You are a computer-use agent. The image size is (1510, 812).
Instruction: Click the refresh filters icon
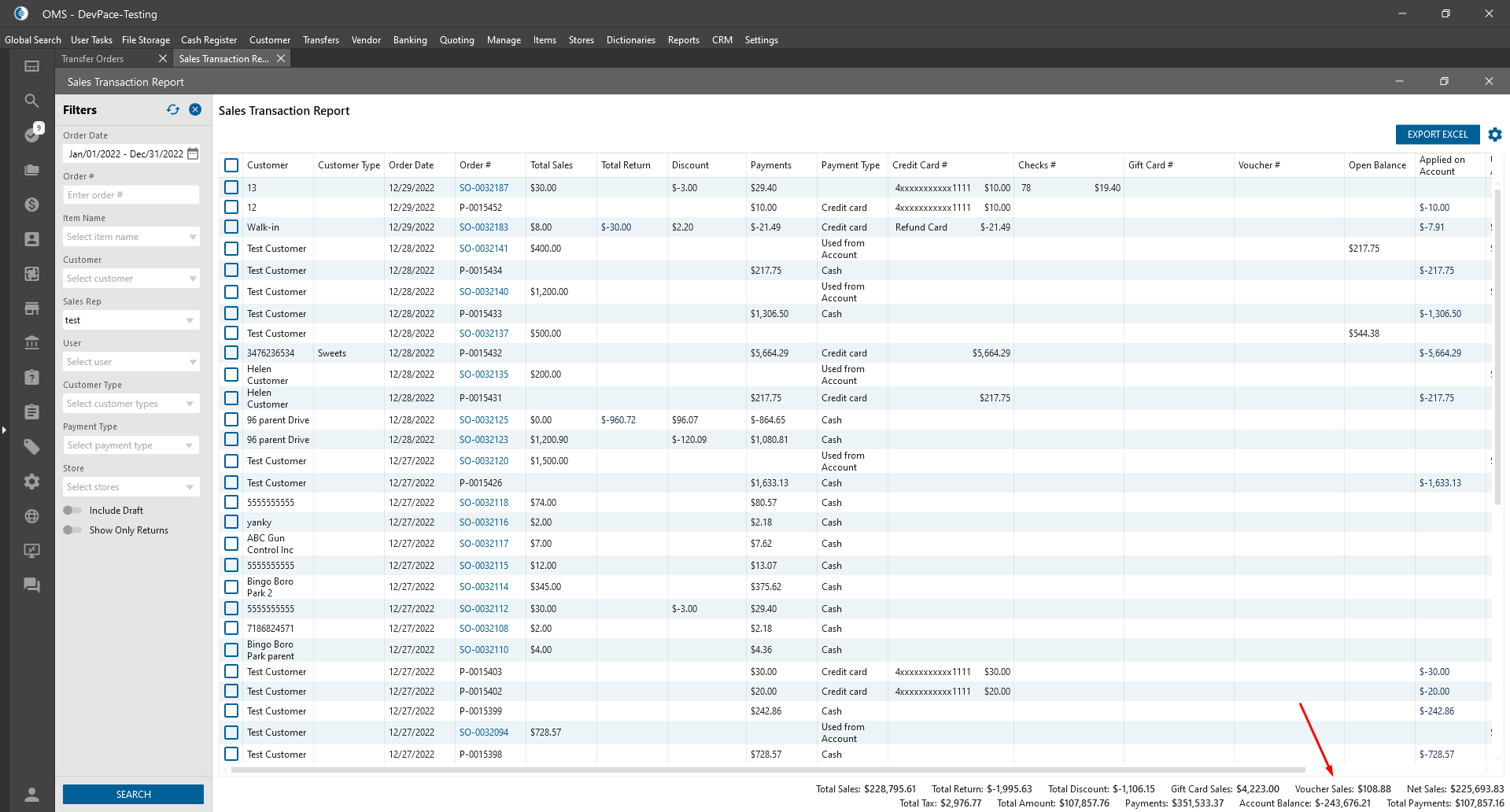[173, 110]
